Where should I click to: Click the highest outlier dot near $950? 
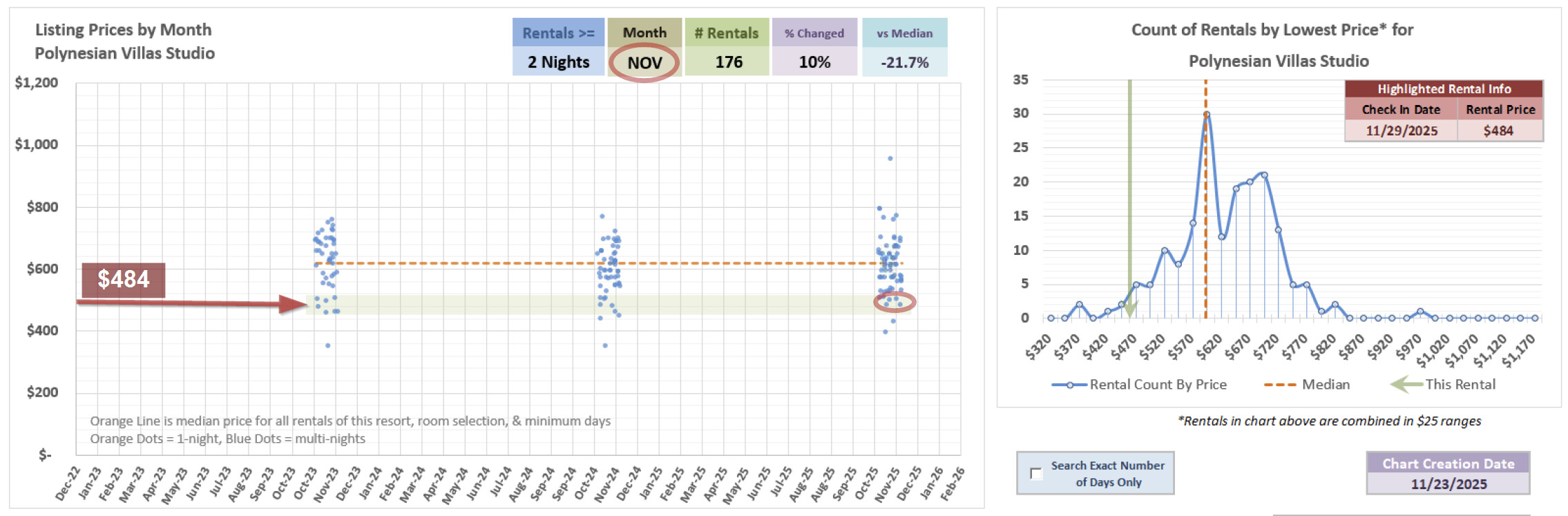tap(890, 158)
